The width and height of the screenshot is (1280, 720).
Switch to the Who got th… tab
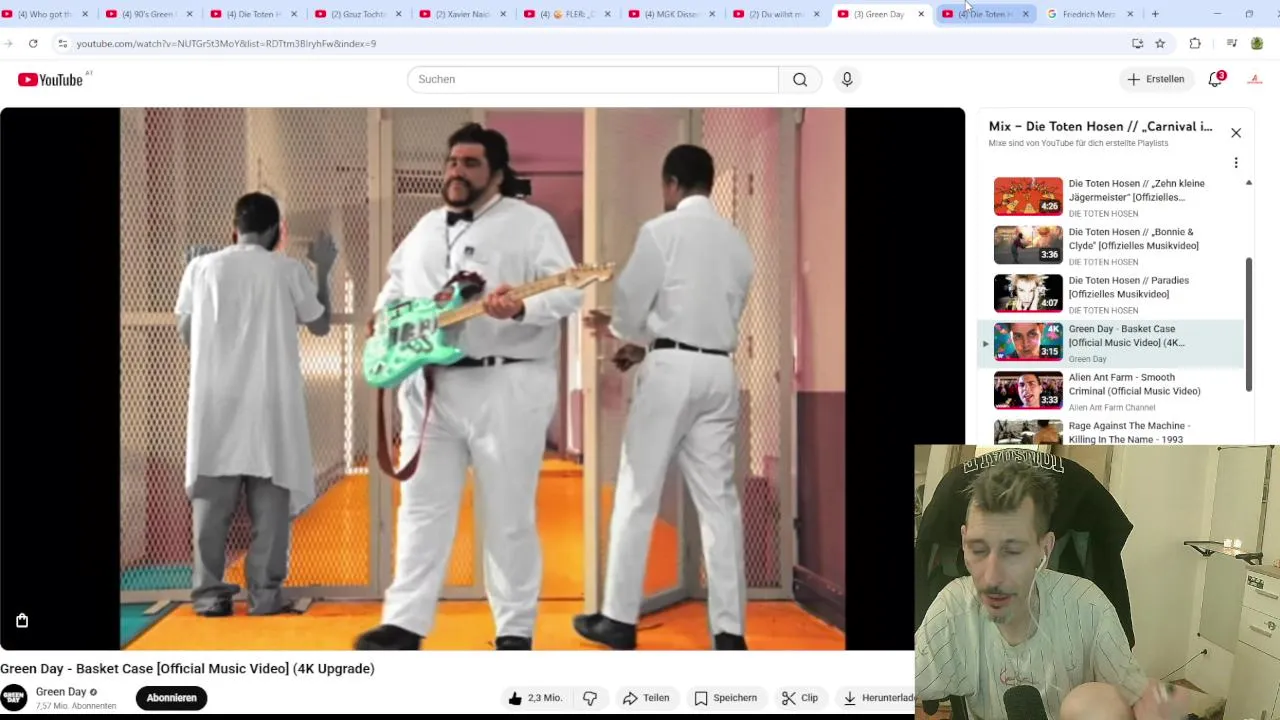tap(46, 14)
